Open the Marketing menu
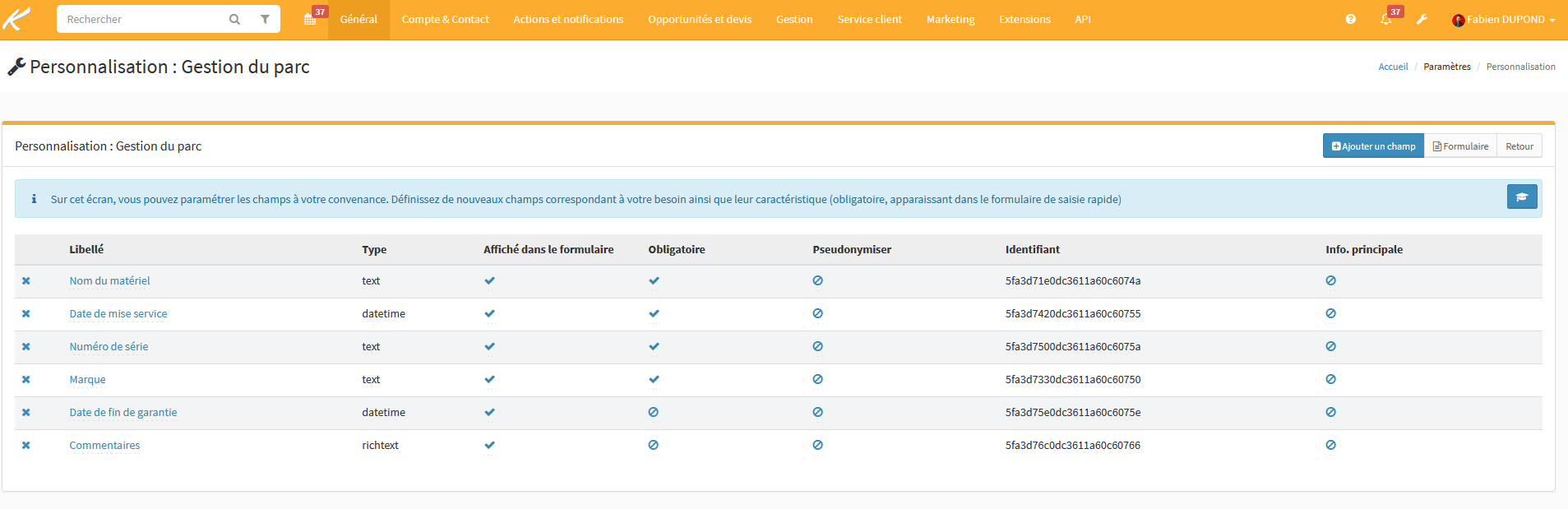1568x509 pixels. [951, 19]
